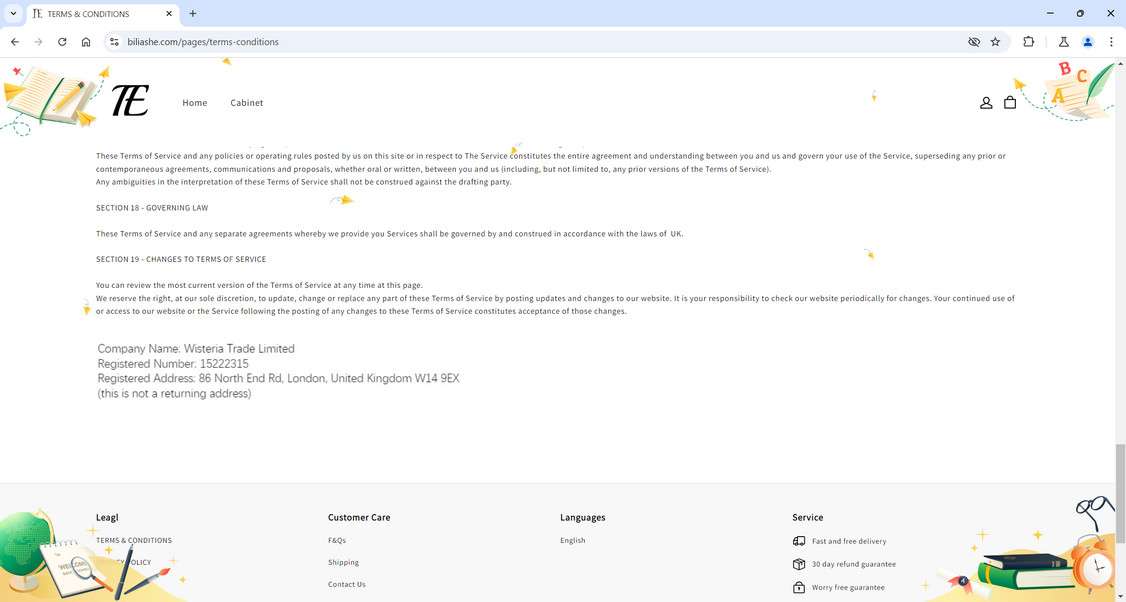The width and height of the screenshot is (1126, 602).
Task: Bookmark this page with the star icon
Action: click(995, 42)
